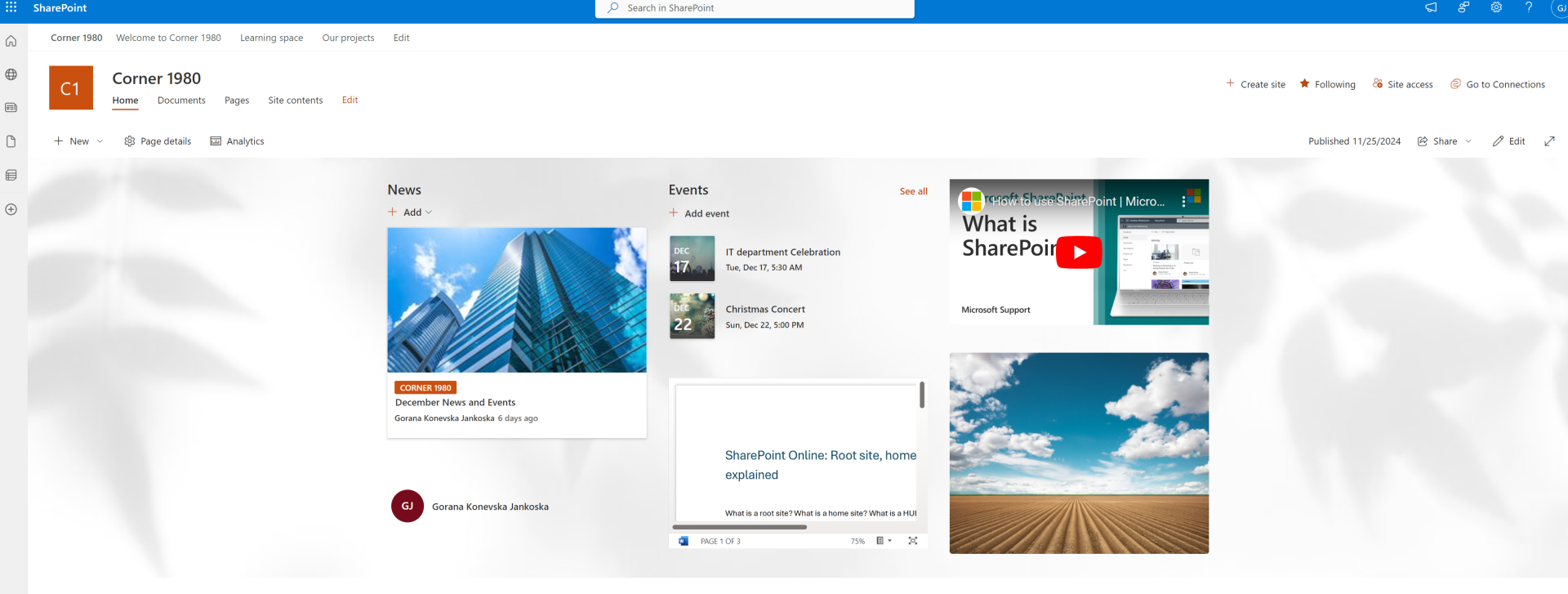Click Add under News
Screen dimensions: 1568x594
(x=404, y=212)
